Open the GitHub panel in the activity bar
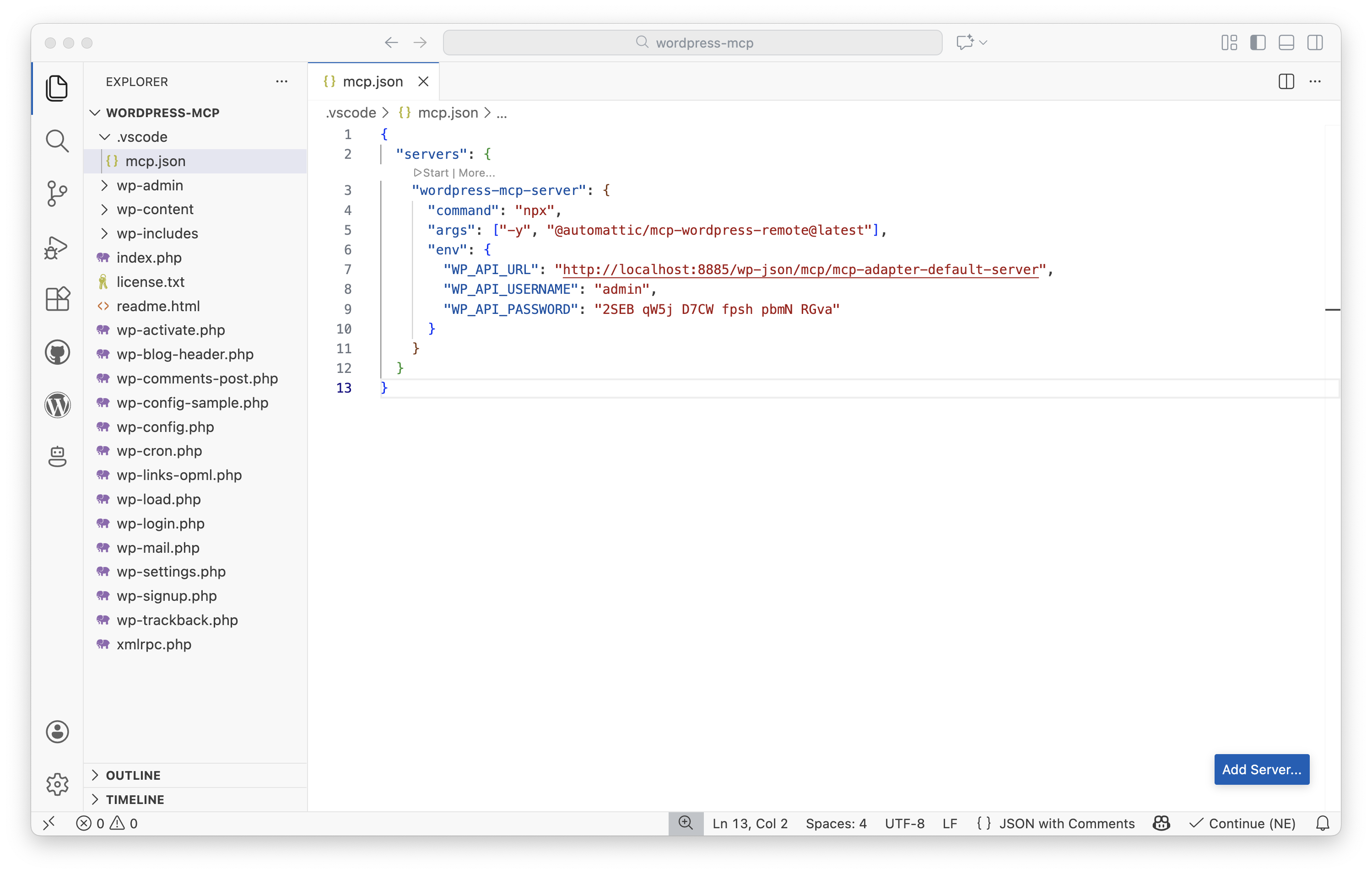The image size is (1372, 874). point(57,352)
